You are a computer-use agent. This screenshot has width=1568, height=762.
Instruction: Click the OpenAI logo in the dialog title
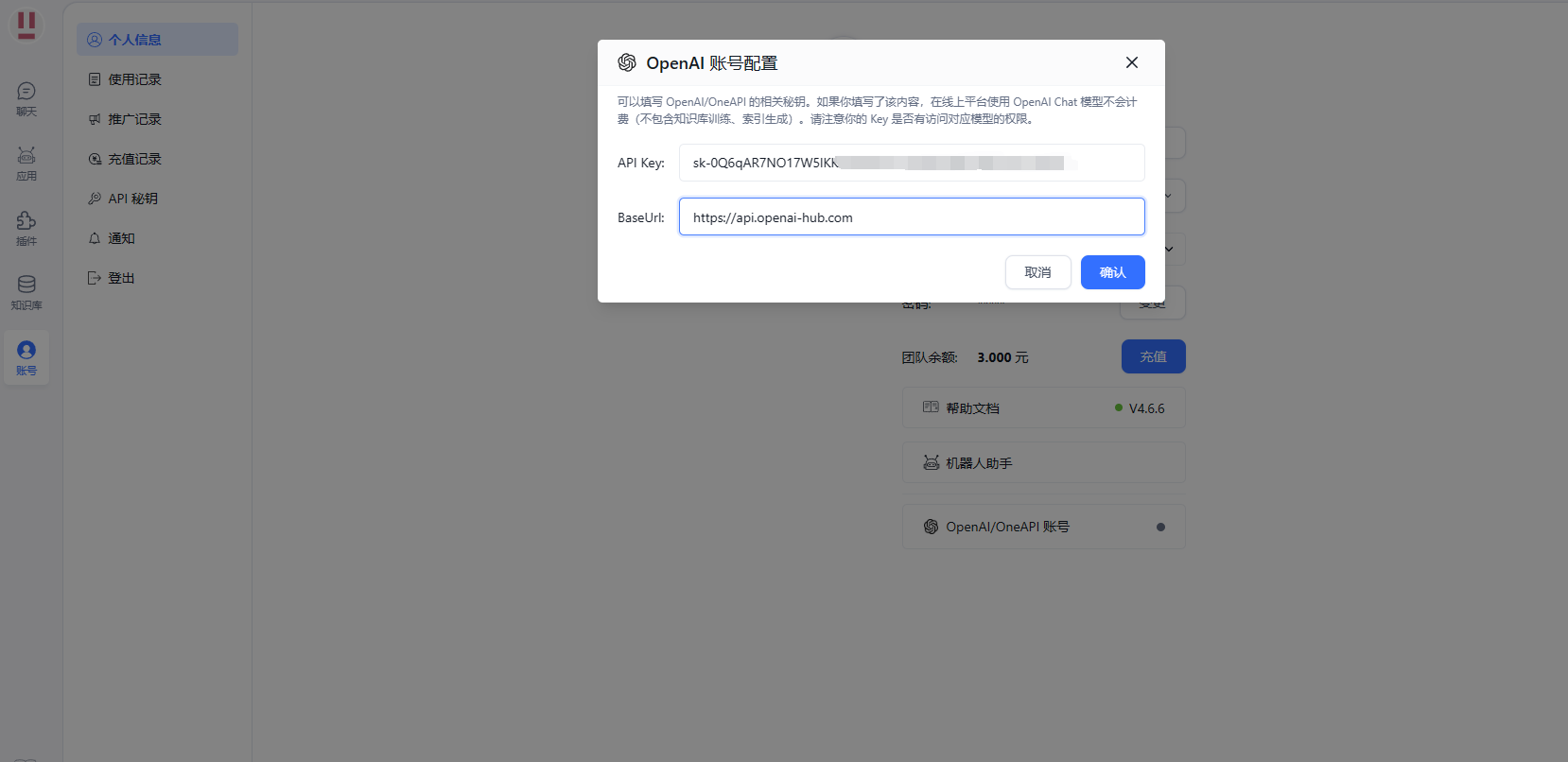click(x=626, y=62)
